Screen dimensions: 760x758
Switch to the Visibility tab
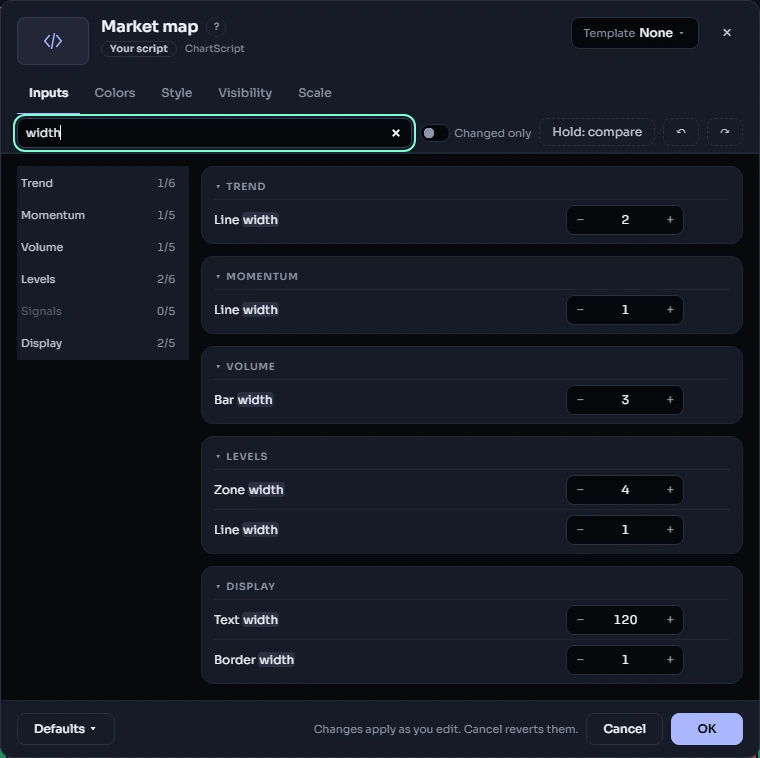tap(245, 93)
